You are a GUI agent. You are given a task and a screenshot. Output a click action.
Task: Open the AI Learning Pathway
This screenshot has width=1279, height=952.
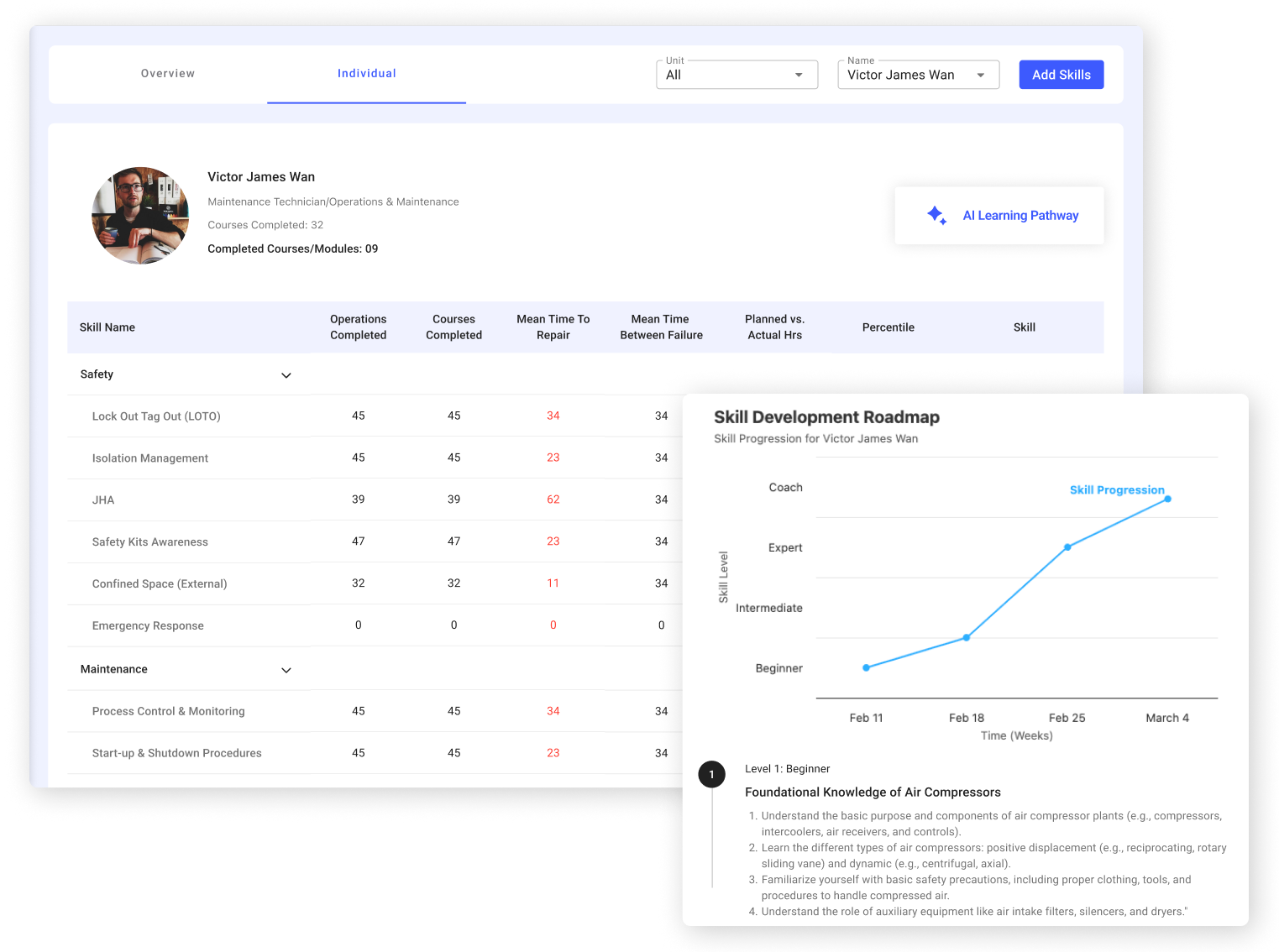click(1020, 216)
